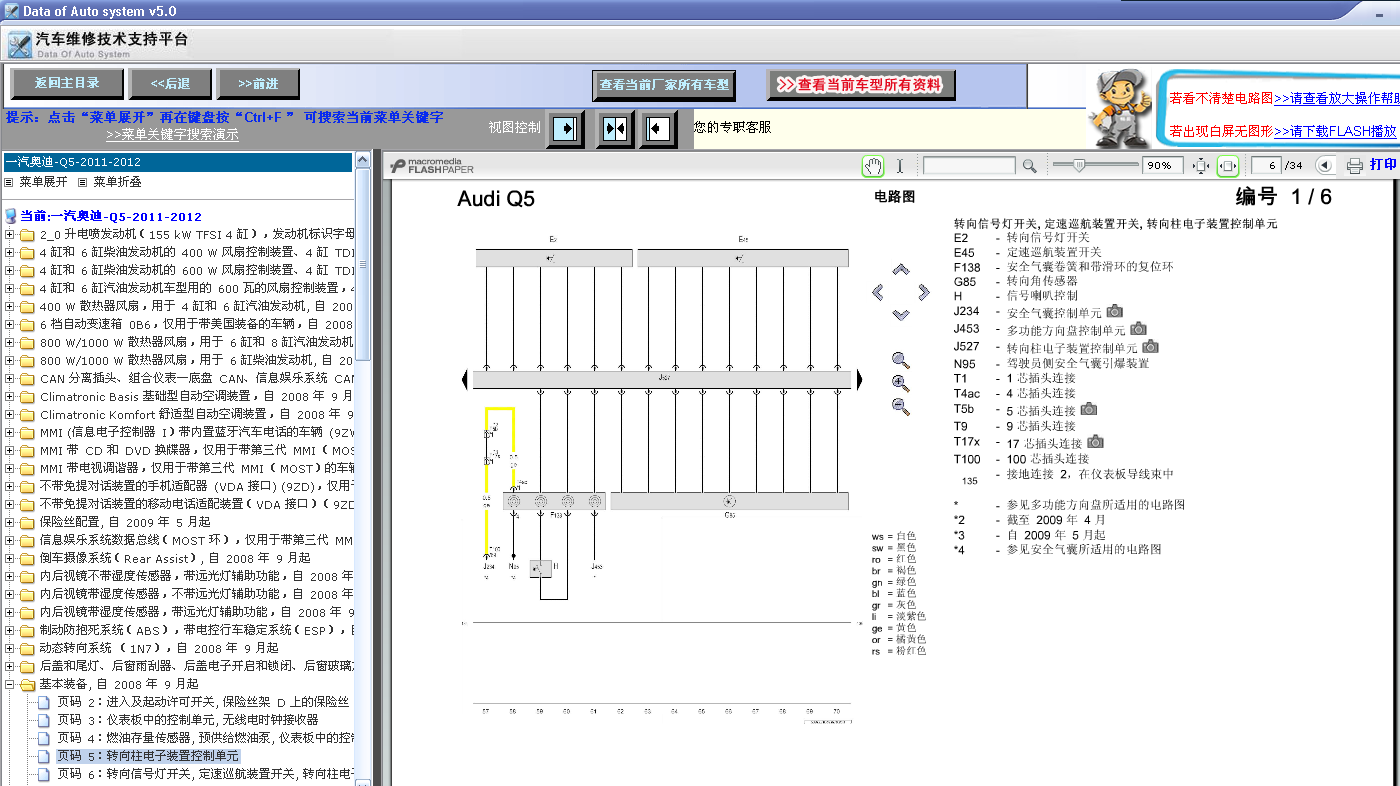Viewport: 1400px width, 786px height.
Task: Click camera icon next to T17x
Action: click(1096, 441)
